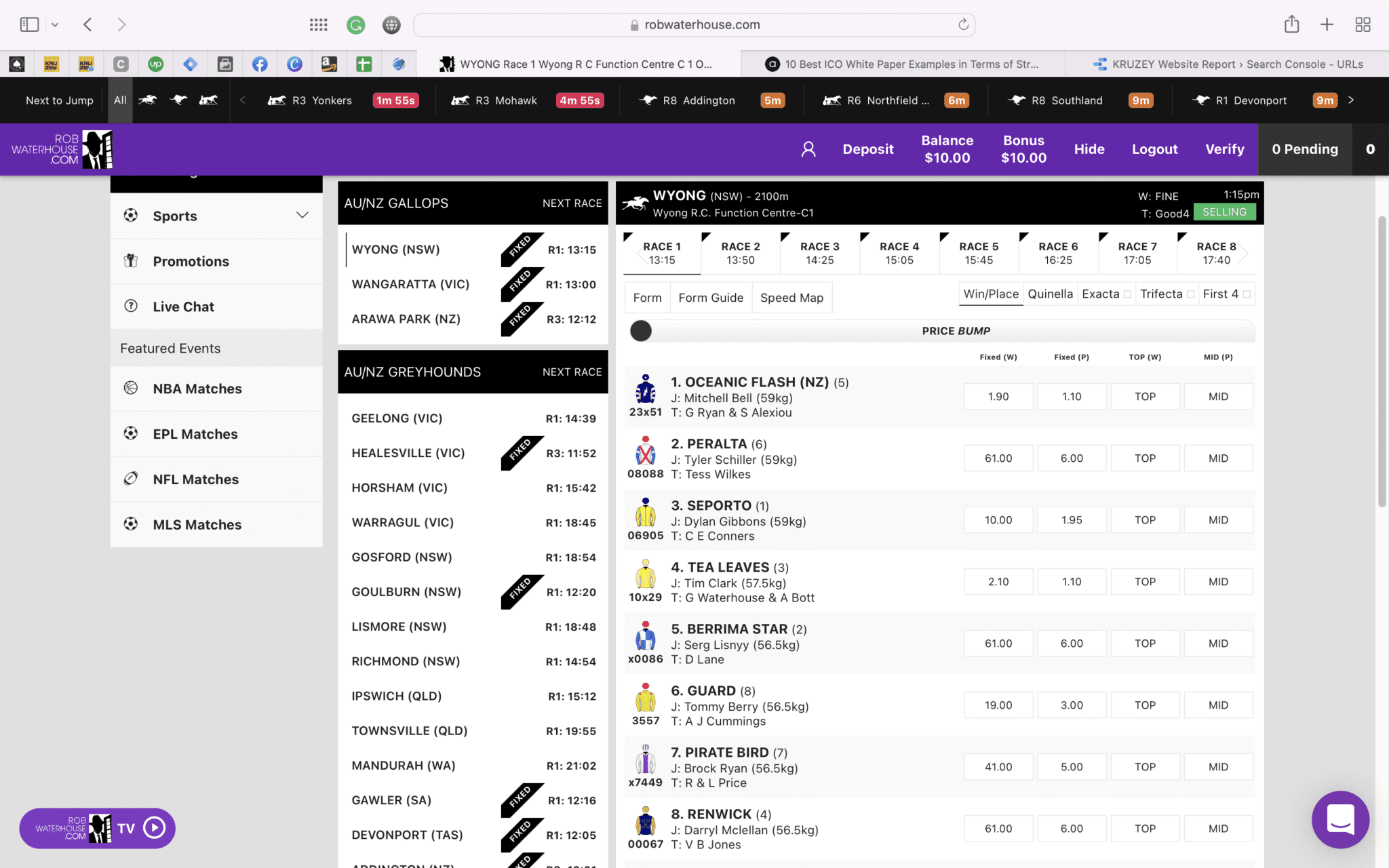Tick the Trifecta checkbox

pyautogui.click(x=1190, y=294)
